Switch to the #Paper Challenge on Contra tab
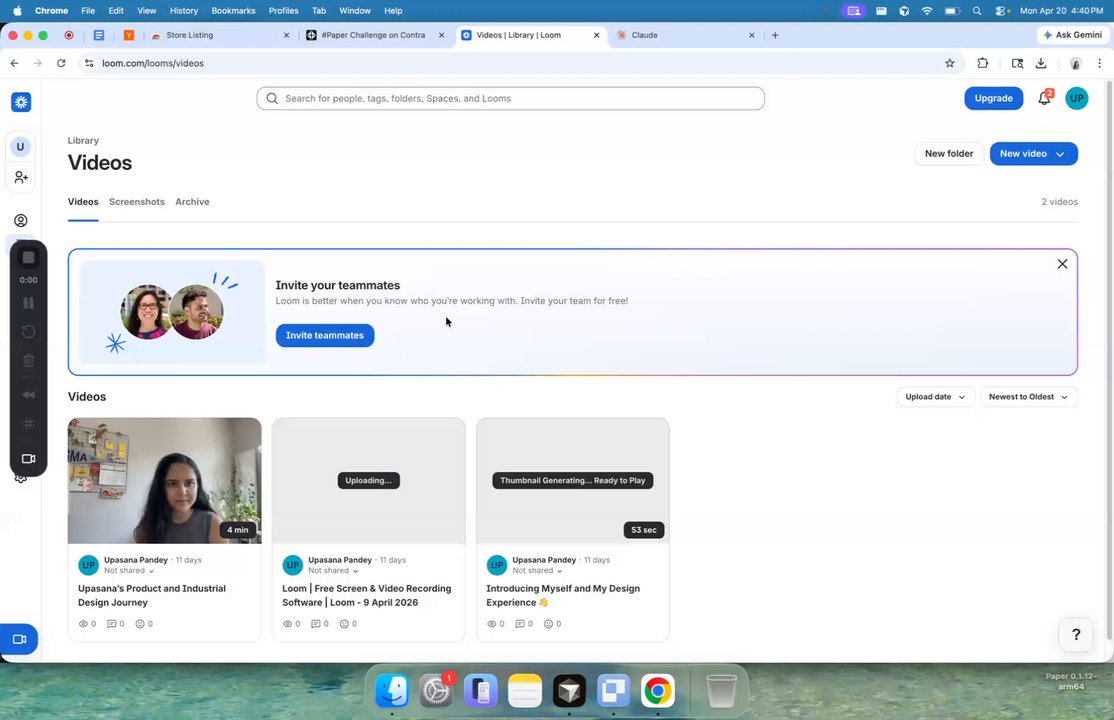Screen dimensions: 1114x720 [374, 35]
